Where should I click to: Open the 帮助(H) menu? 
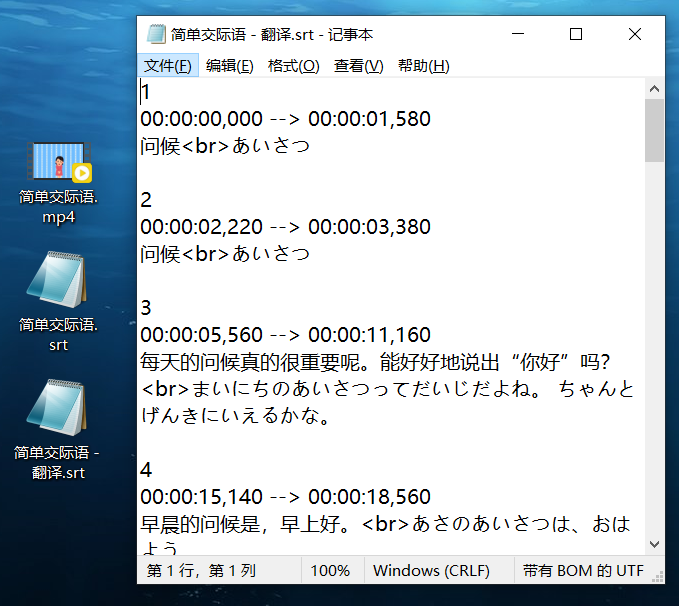424,66
